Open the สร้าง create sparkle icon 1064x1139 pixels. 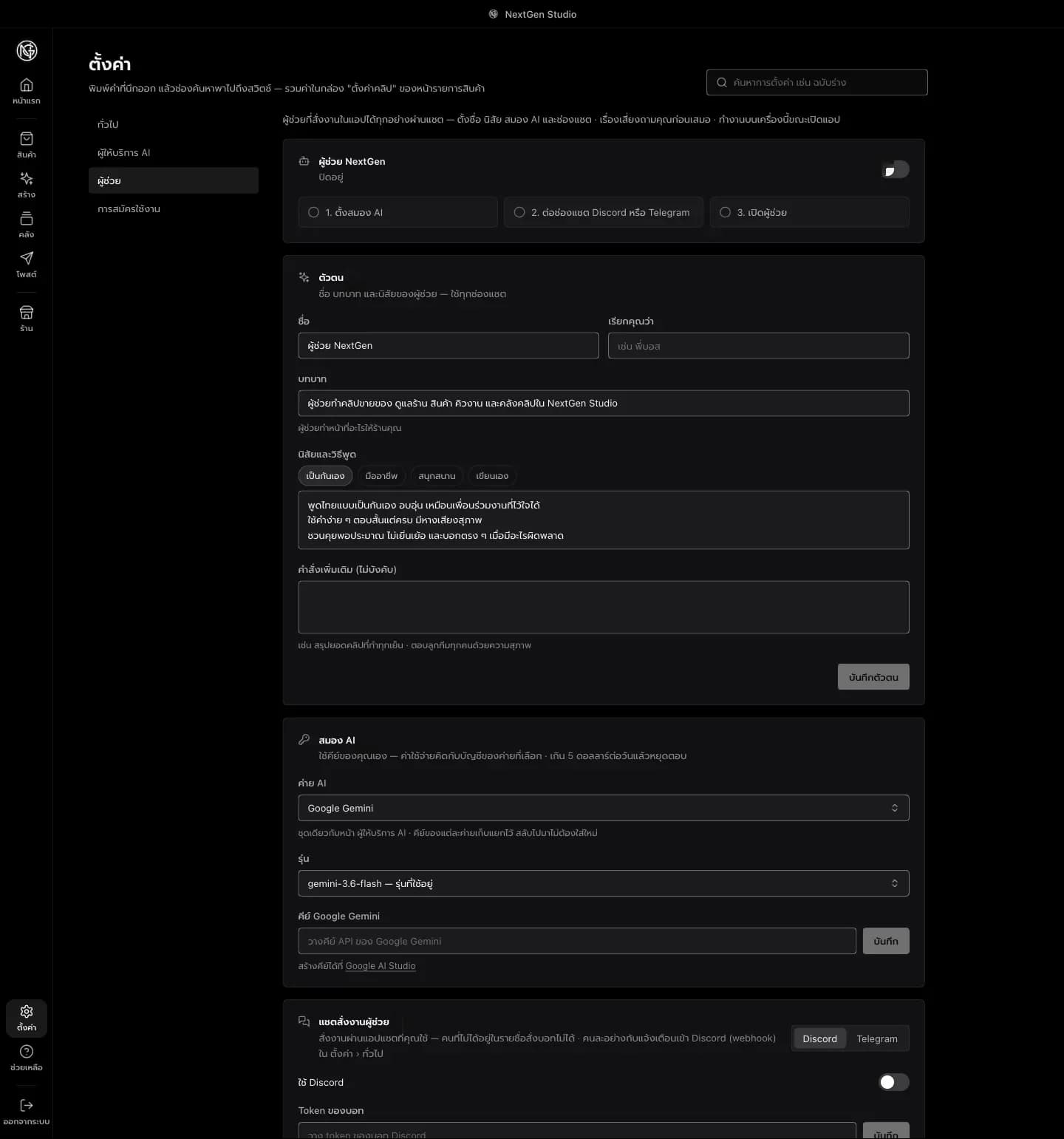click(x=27, y=178)
